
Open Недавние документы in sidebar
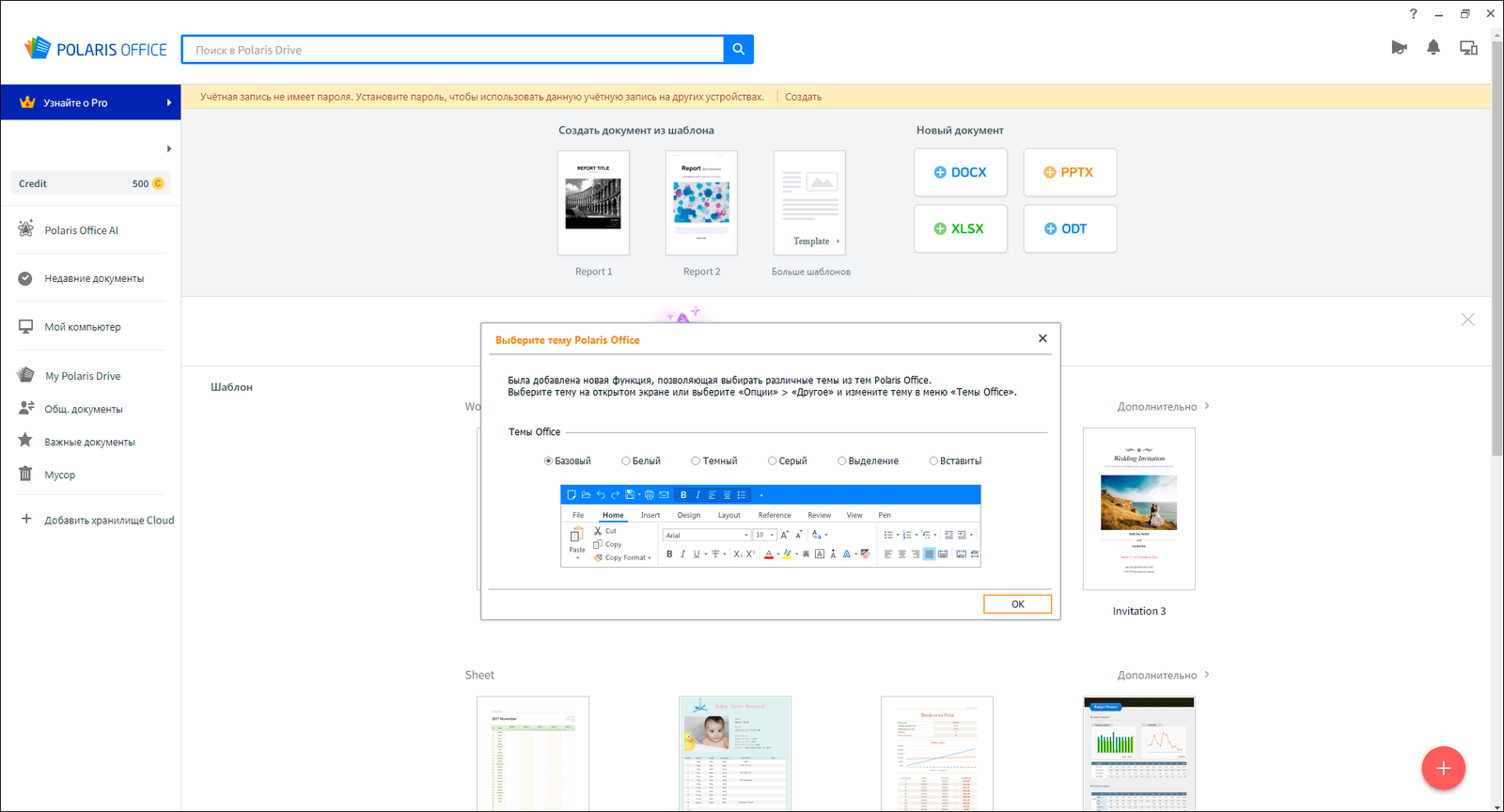click(x=94, y=278)
